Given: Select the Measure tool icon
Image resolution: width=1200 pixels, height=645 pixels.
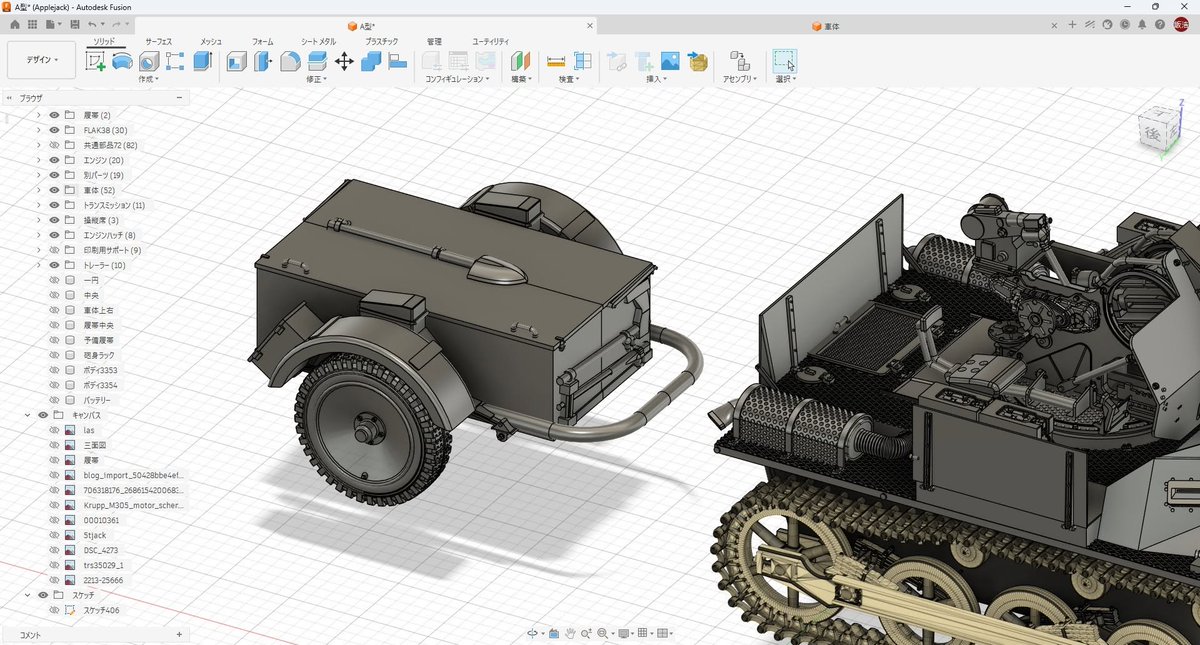Looking at the screenshot, I should [x=556, y=61].
